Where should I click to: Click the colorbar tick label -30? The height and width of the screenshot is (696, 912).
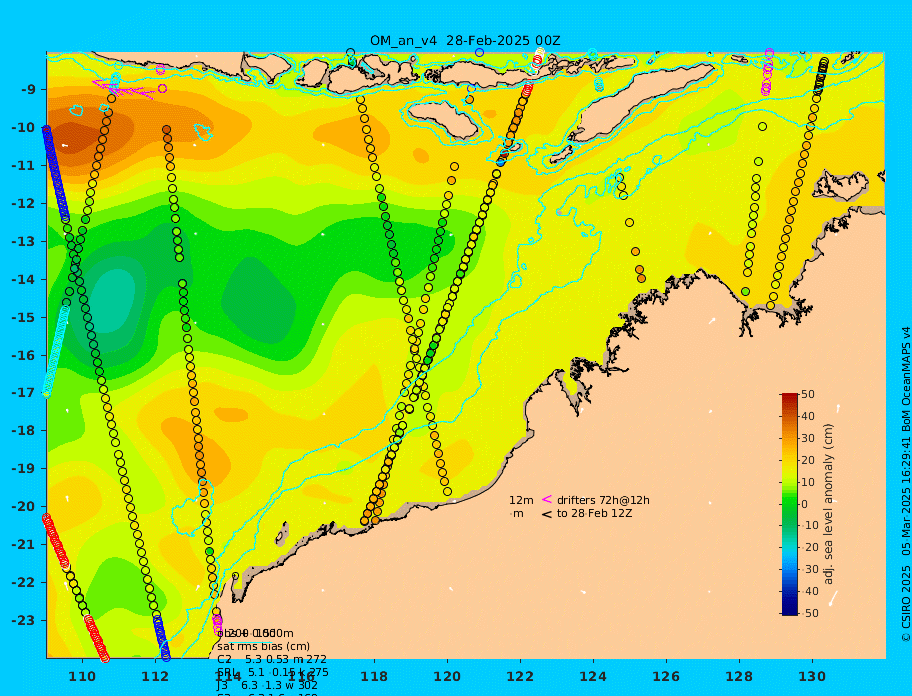coord(810,570)
